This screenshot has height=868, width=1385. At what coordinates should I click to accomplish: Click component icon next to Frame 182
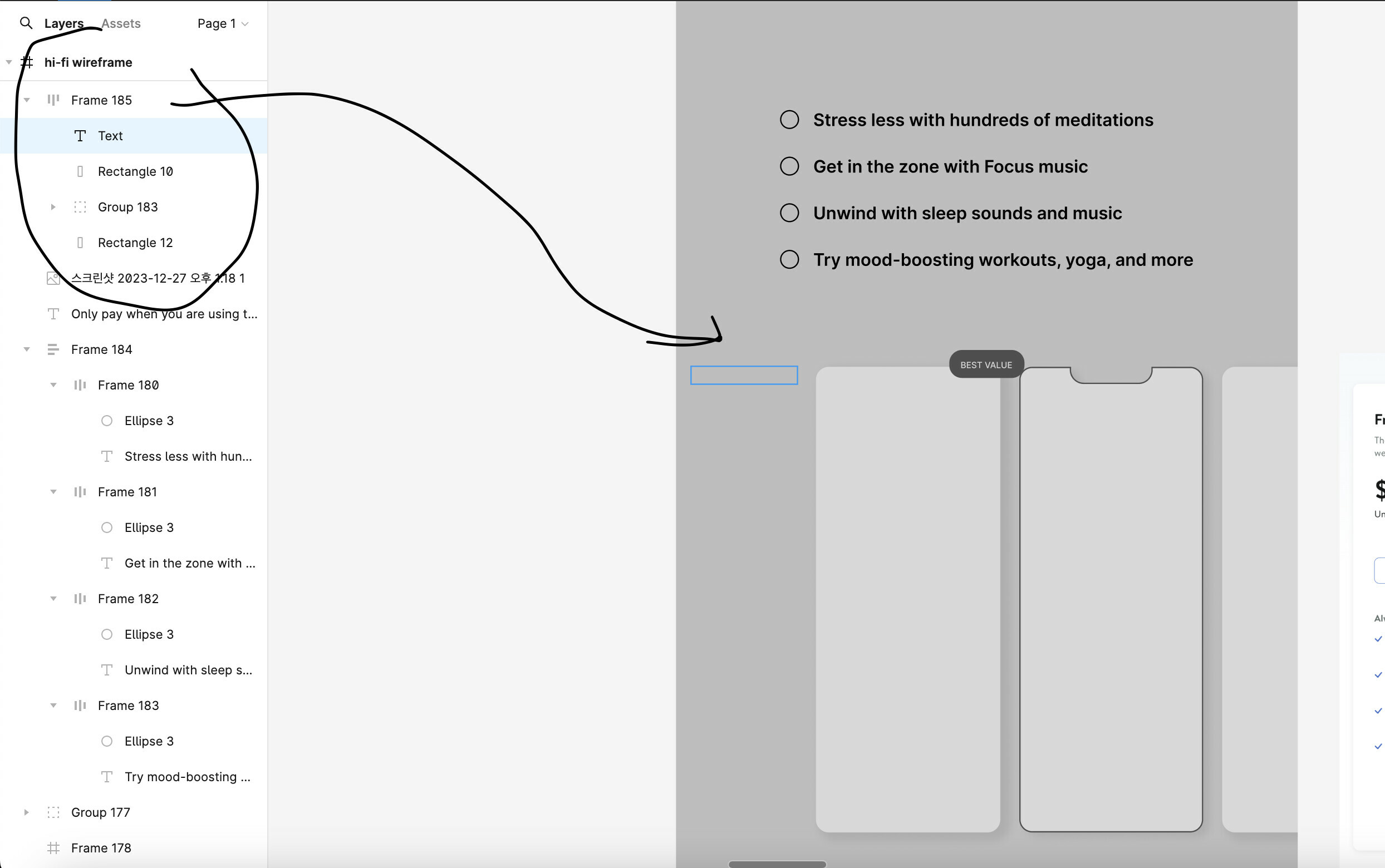pyautogui.click(x=79, y=598)
